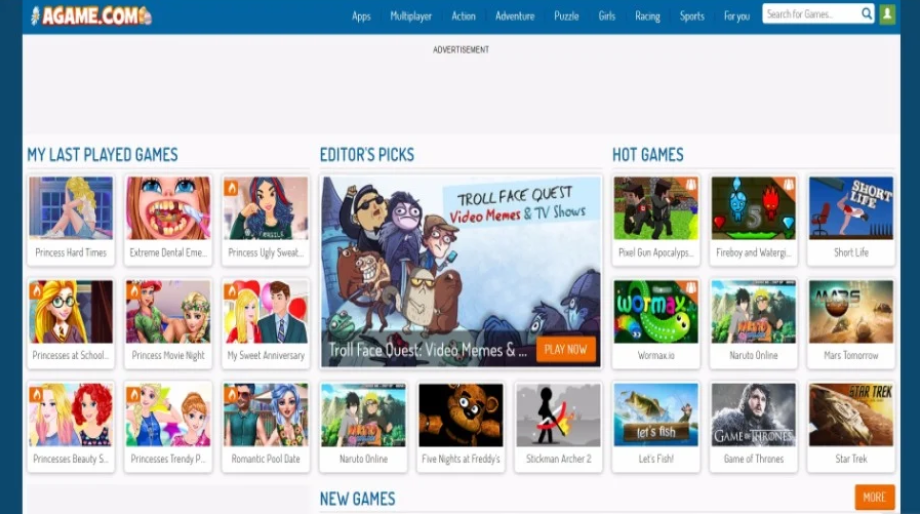Click the Princess Hard Times title text

[x=71, y=252]
